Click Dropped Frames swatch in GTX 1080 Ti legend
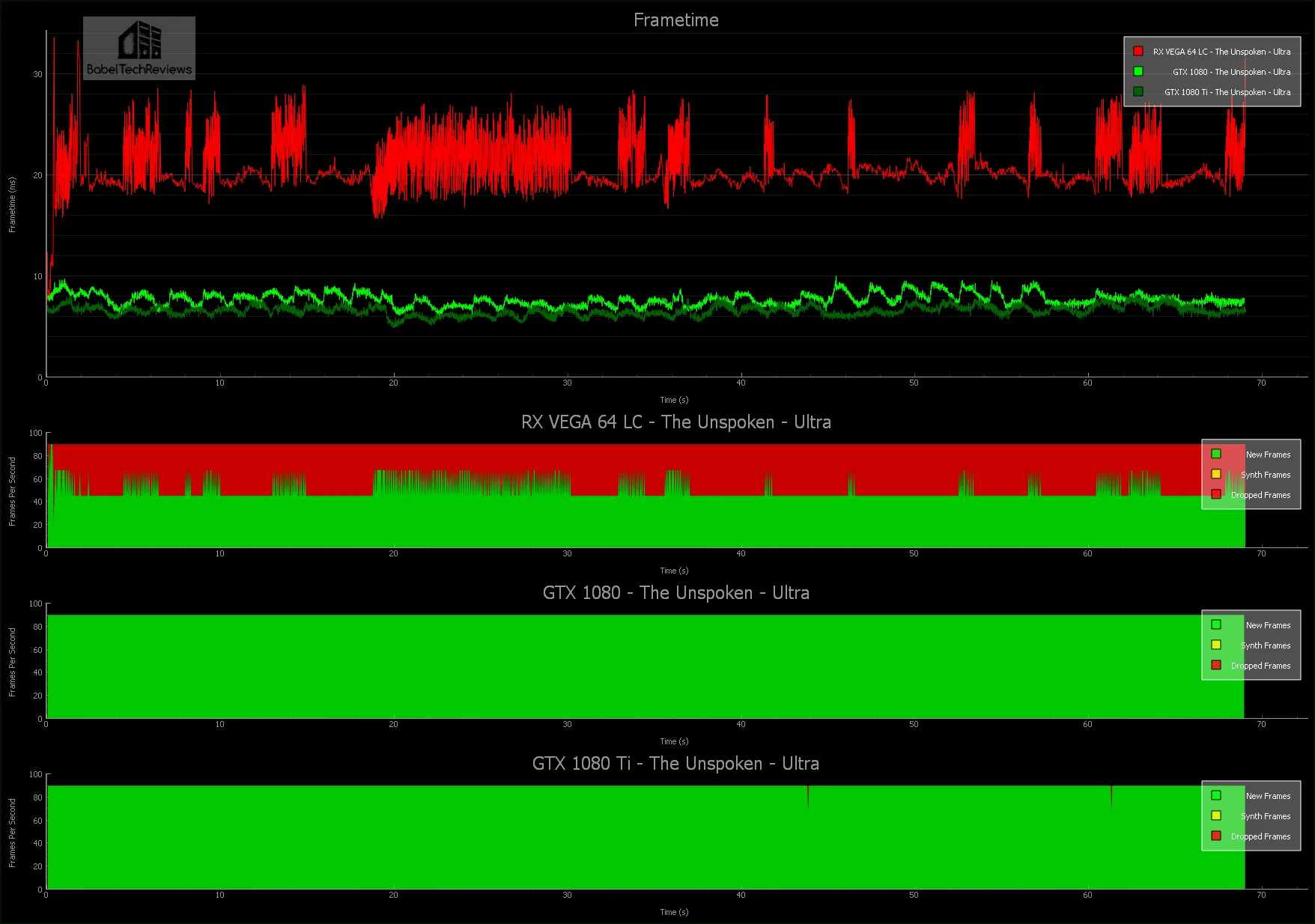Viewport: 1315px width, 924px height. pyautogui.click(x=1216, y=836)
